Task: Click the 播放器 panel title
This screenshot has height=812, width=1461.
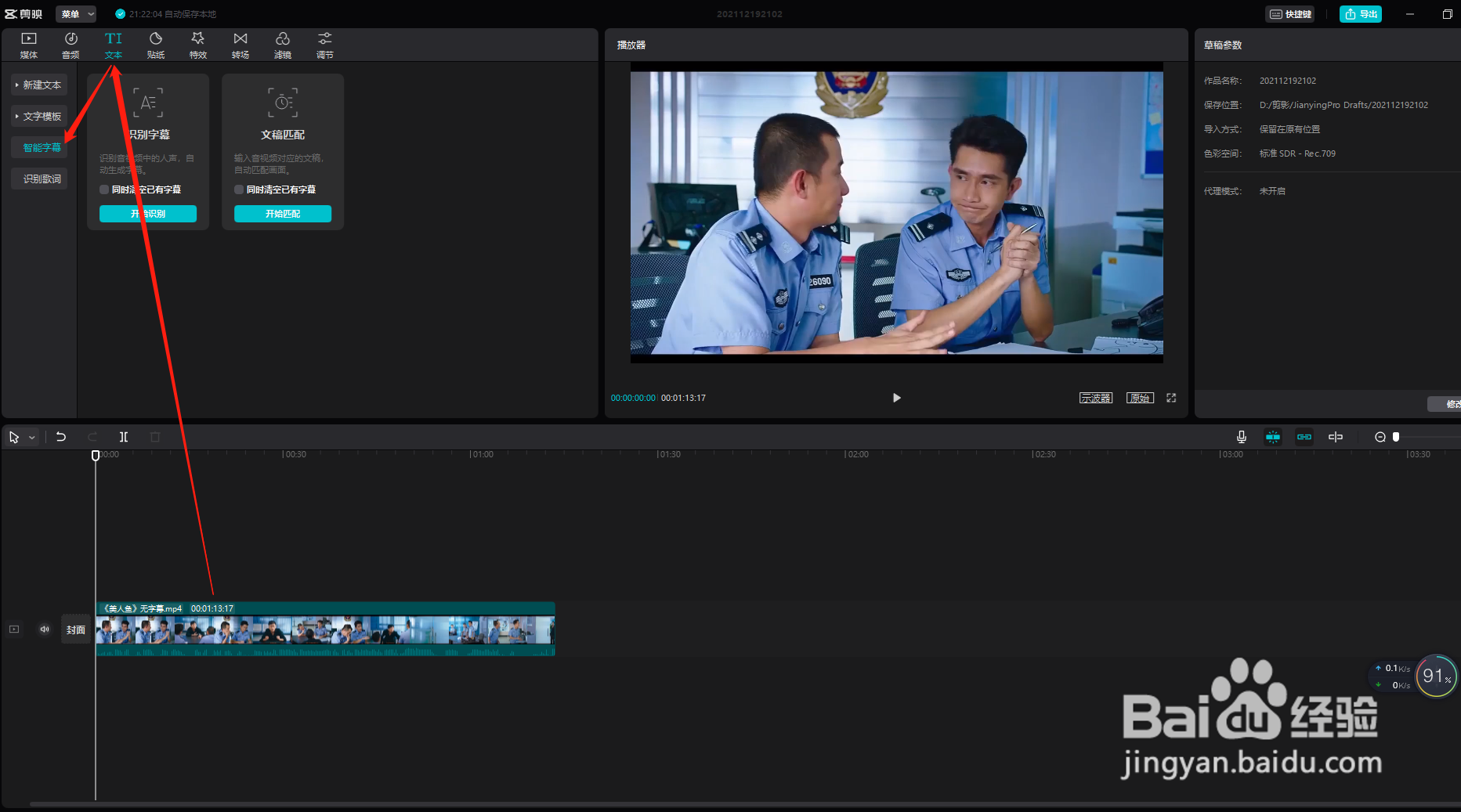Action: [x=631, y=45]
